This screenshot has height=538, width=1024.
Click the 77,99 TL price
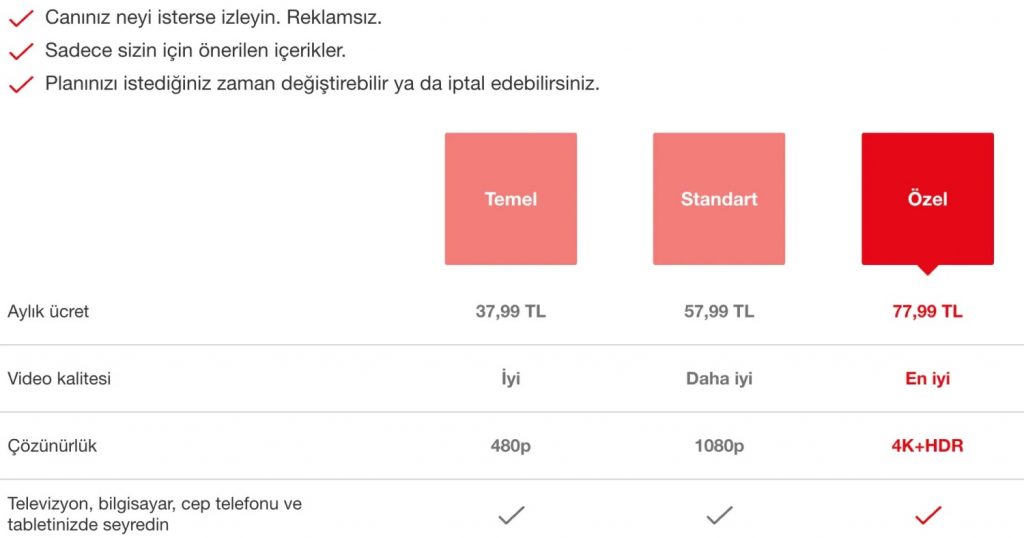[927, 311]
